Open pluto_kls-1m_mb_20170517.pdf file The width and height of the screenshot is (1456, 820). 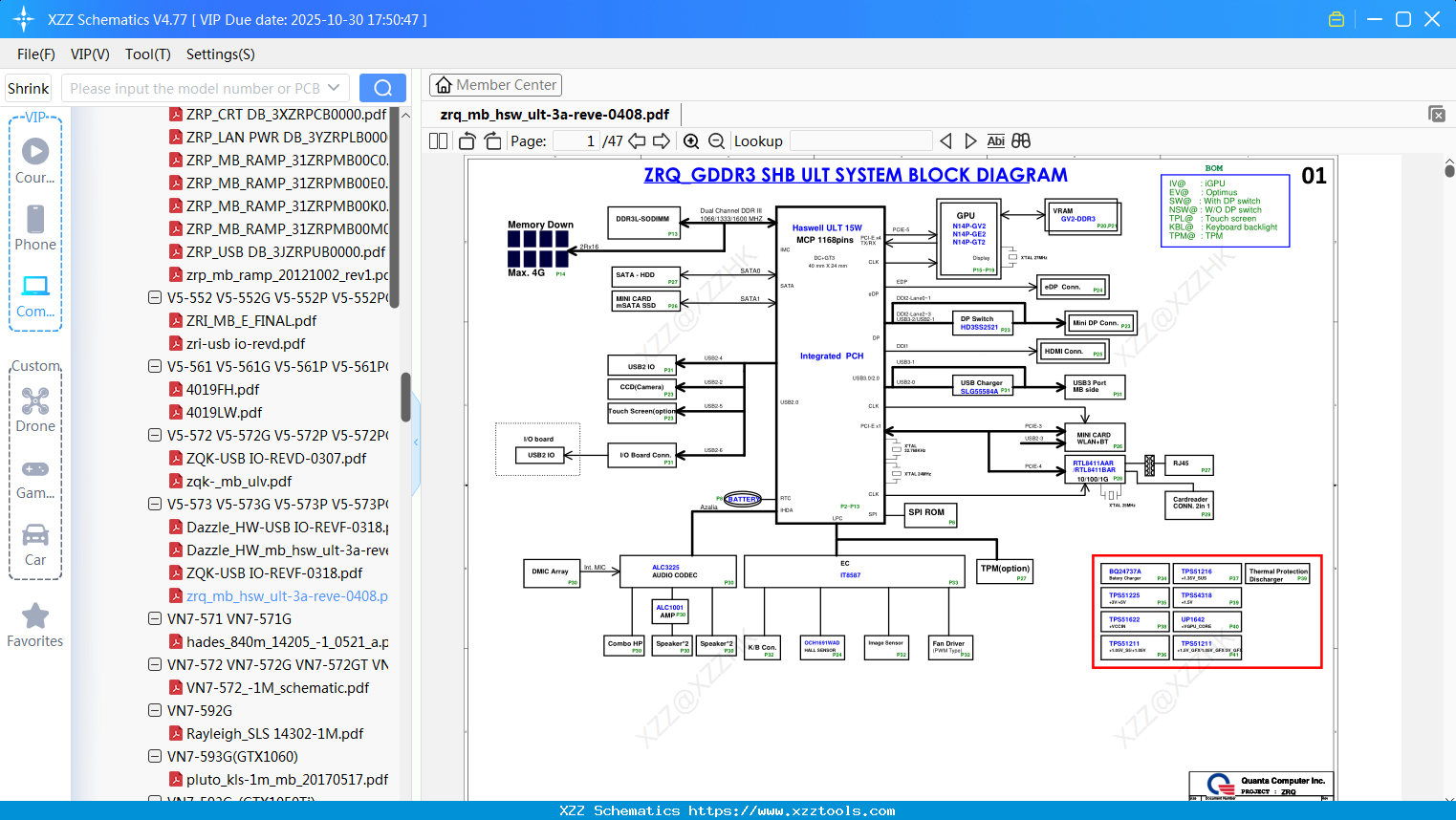pos(287,780)
